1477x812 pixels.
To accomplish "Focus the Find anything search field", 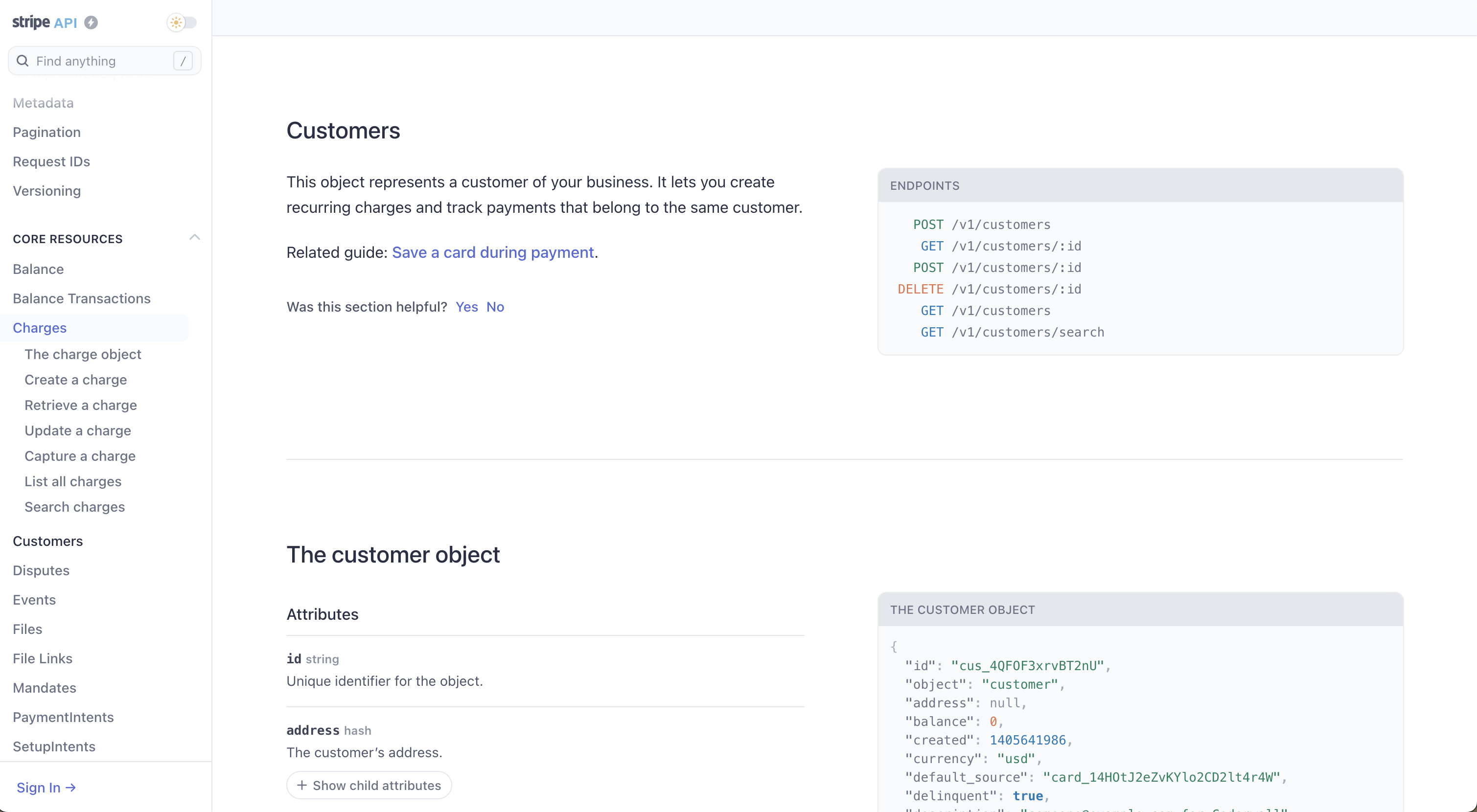I will (x=104, y=61).
